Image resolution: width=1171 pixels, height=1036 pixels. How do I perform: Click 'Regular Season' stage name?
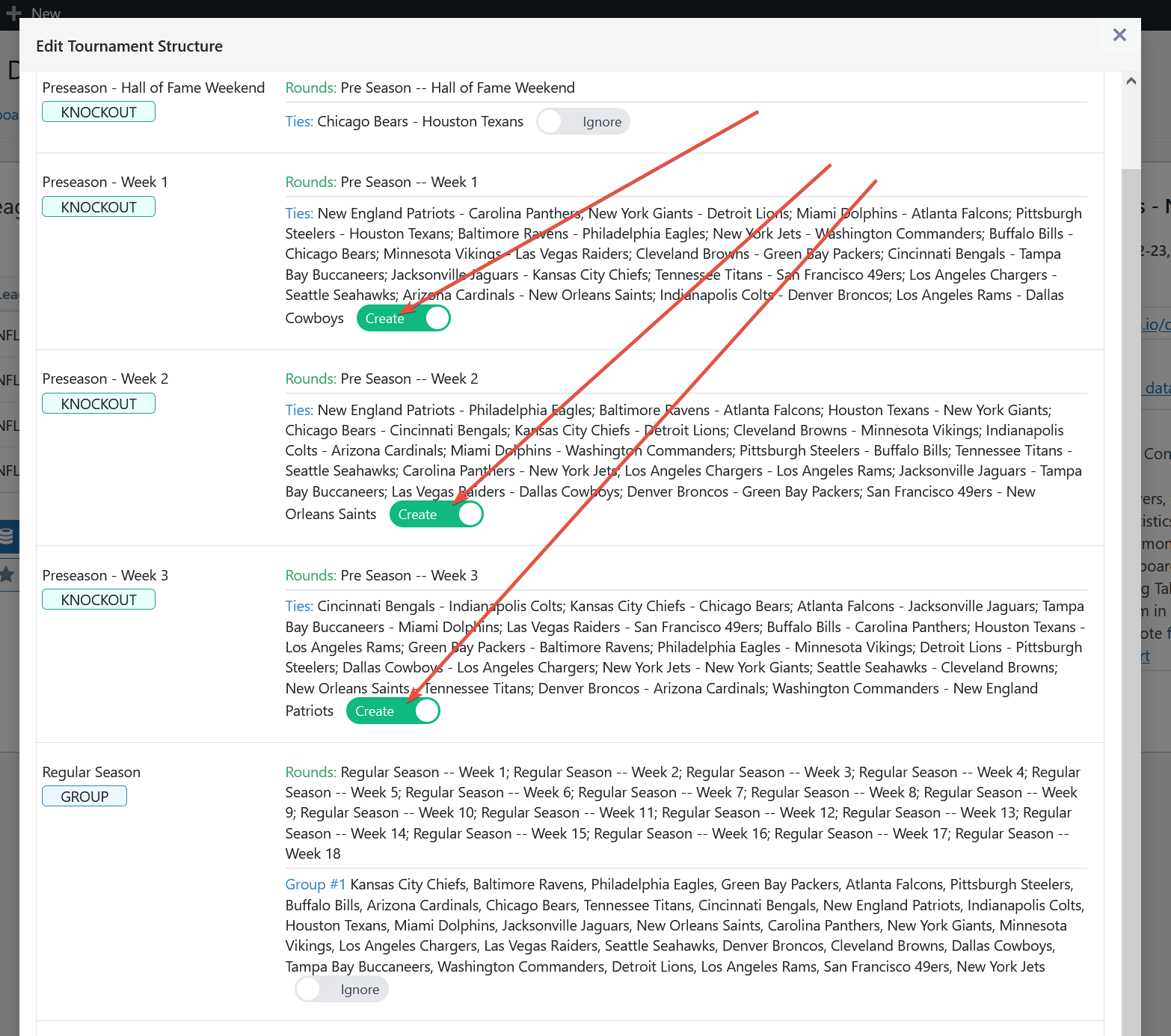pyautogui.click(x=91, y=772)
